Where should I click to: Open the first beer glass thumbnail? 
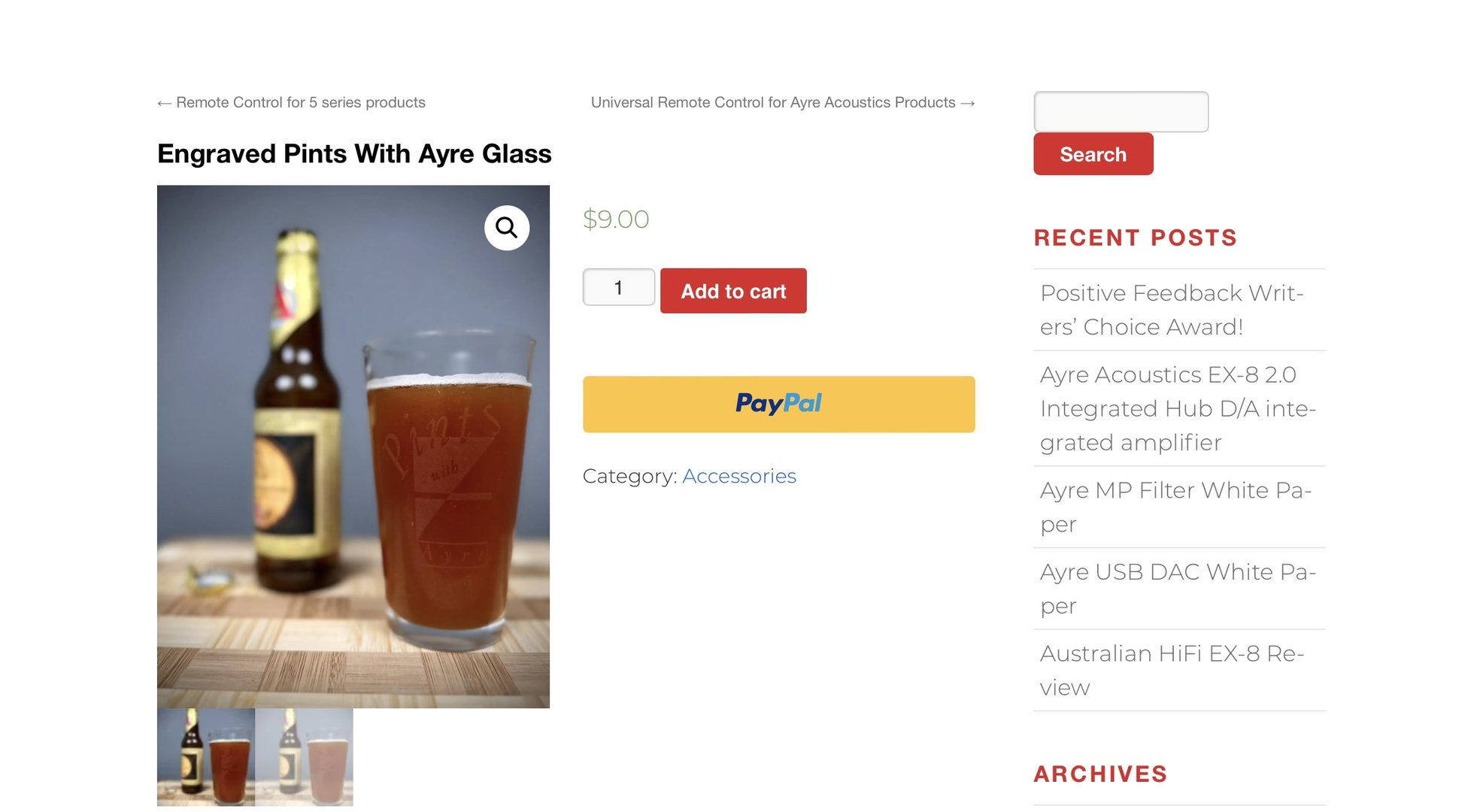205,756
